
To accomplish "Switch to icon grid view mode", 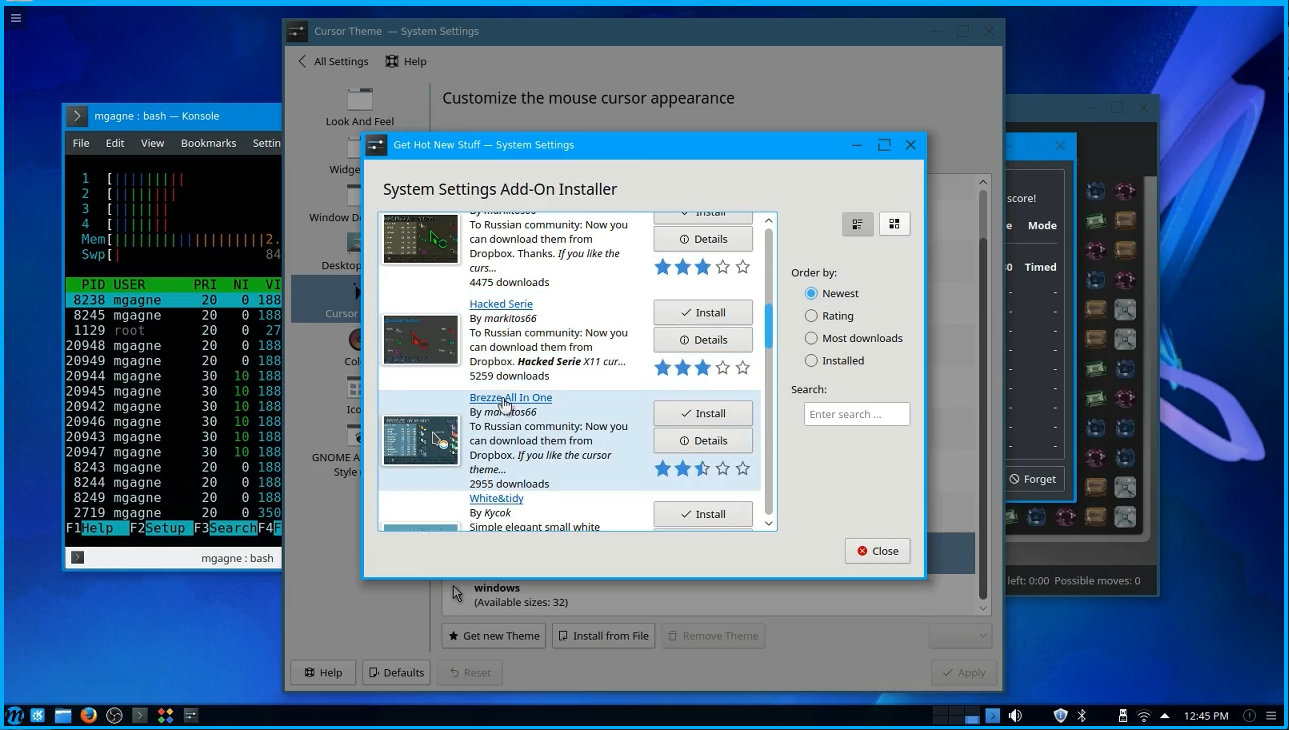I will coord(894,224).
